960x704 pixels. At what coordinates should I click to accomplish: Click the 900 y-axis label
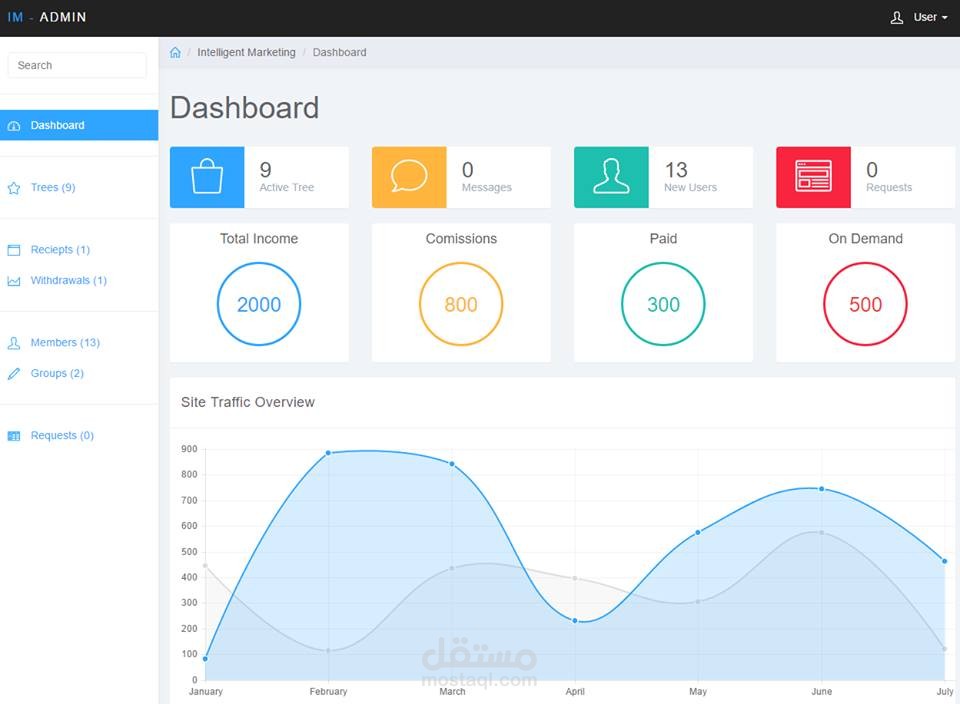point(189,449)
